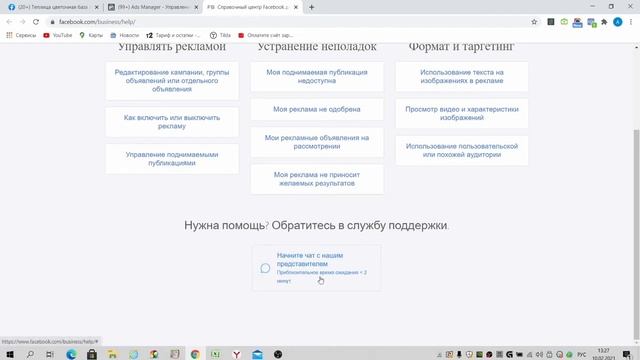Viewport: 640px width, 360px height.
Task: Click the site lock icon in address bar
Action: point(52,22)
